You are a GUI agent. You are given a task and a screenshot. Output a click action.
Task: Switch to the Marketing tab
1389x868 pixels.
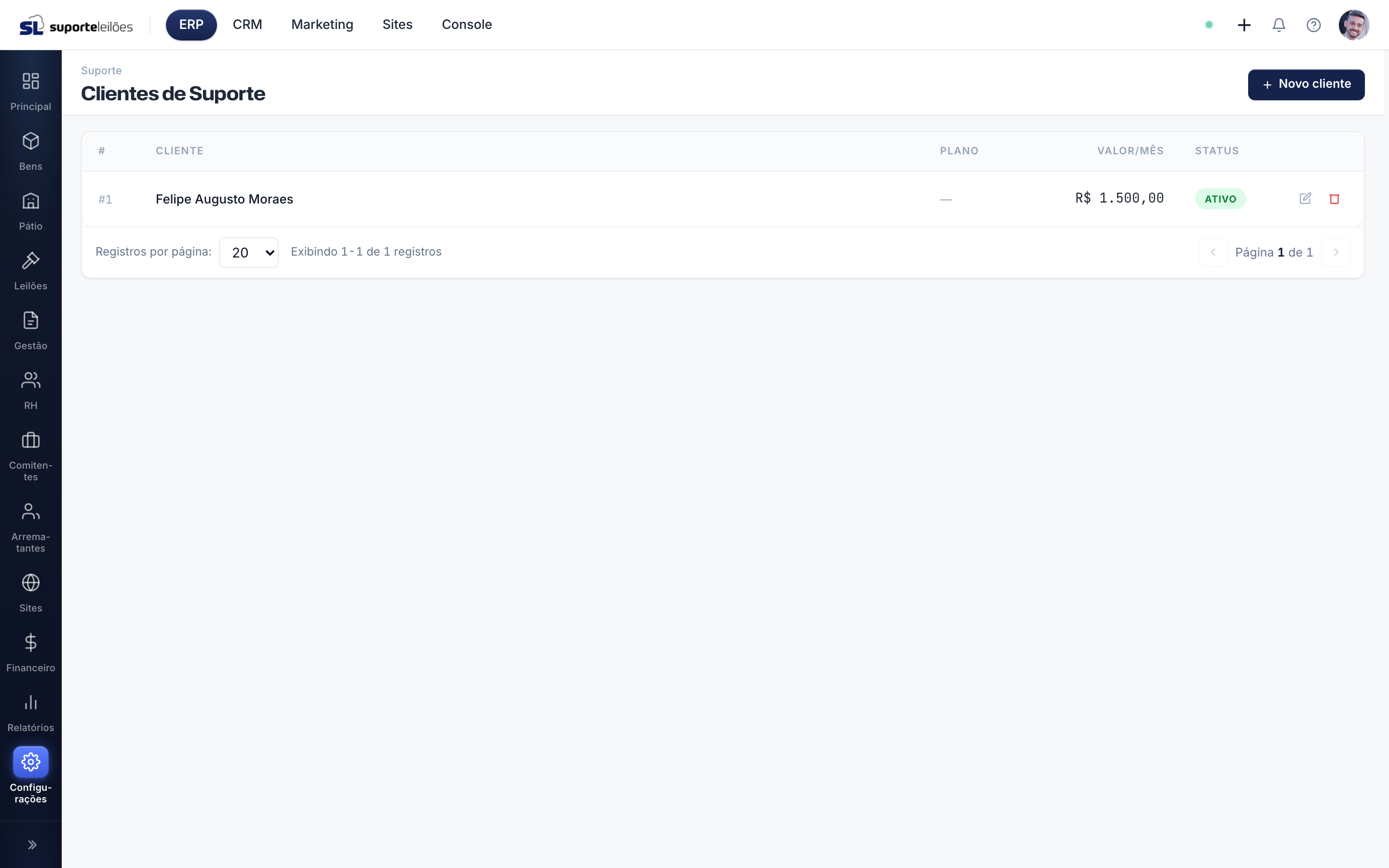coord(322,25)
